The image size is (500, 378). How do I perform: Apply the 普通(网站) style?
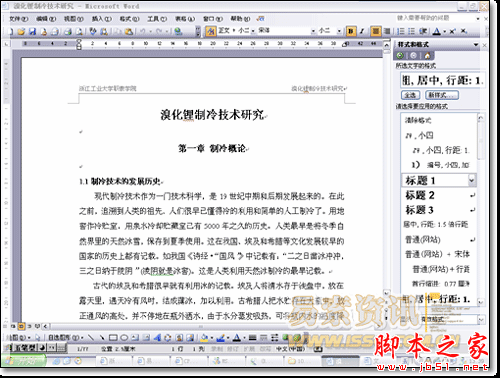coord(439,239)
